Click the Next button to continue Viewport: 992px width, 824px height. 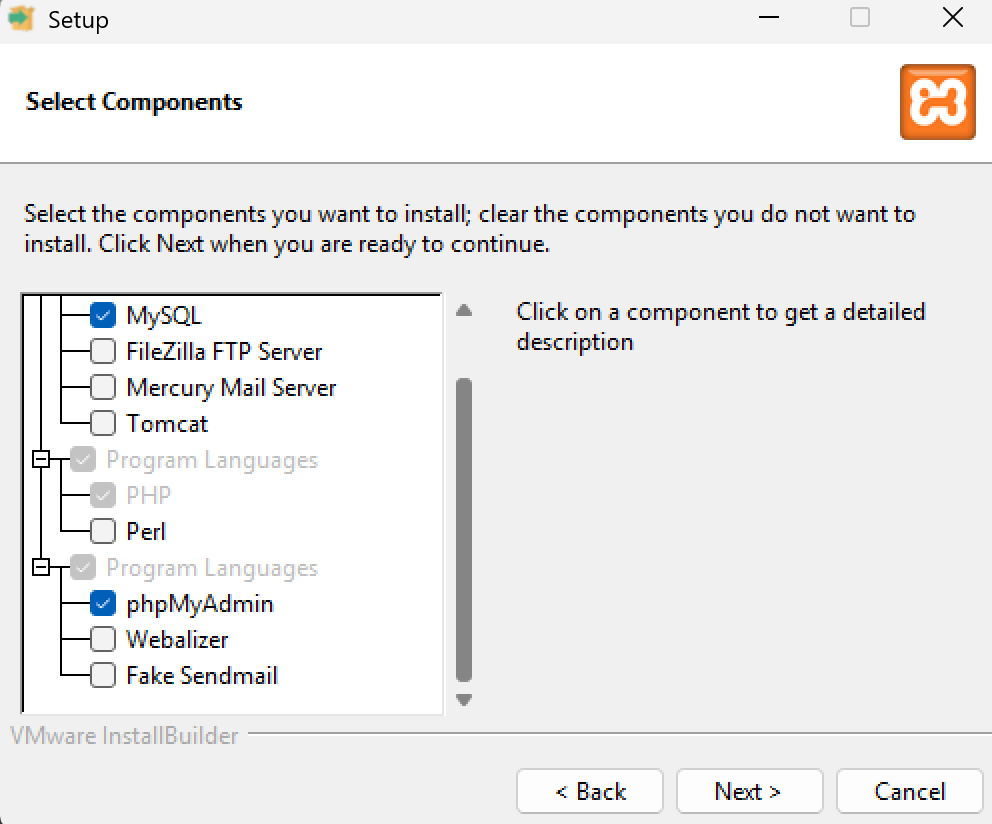click(x=749, y=790)
